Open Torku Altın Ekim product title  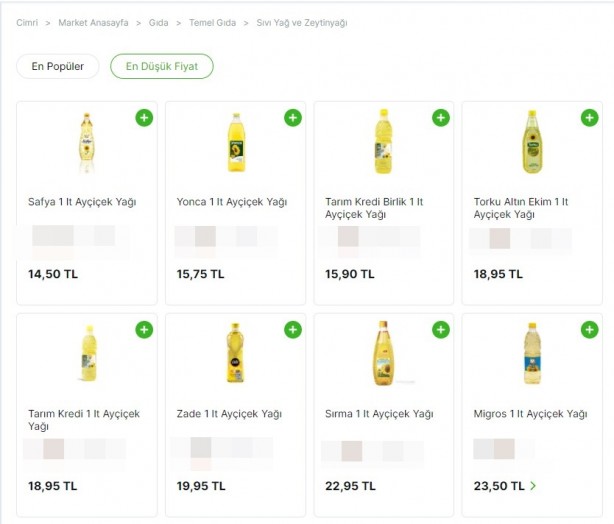(520, 208)
